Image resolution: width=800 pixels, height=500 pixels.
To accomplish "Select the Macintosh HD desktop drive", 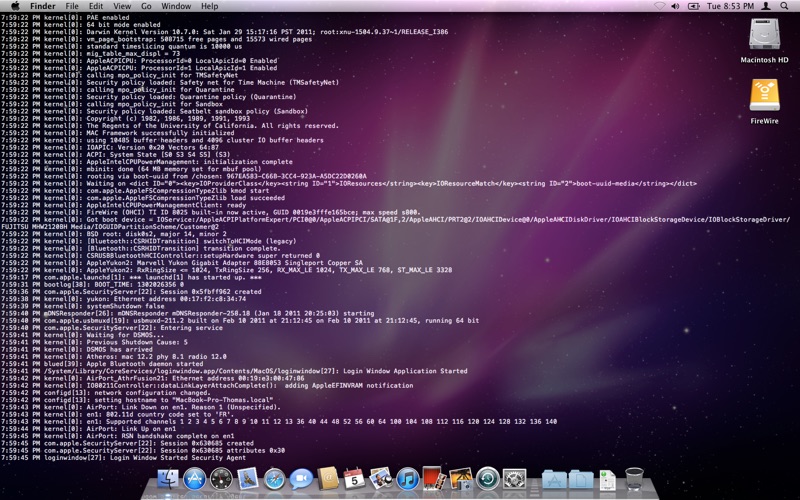I will click(764, 41).
